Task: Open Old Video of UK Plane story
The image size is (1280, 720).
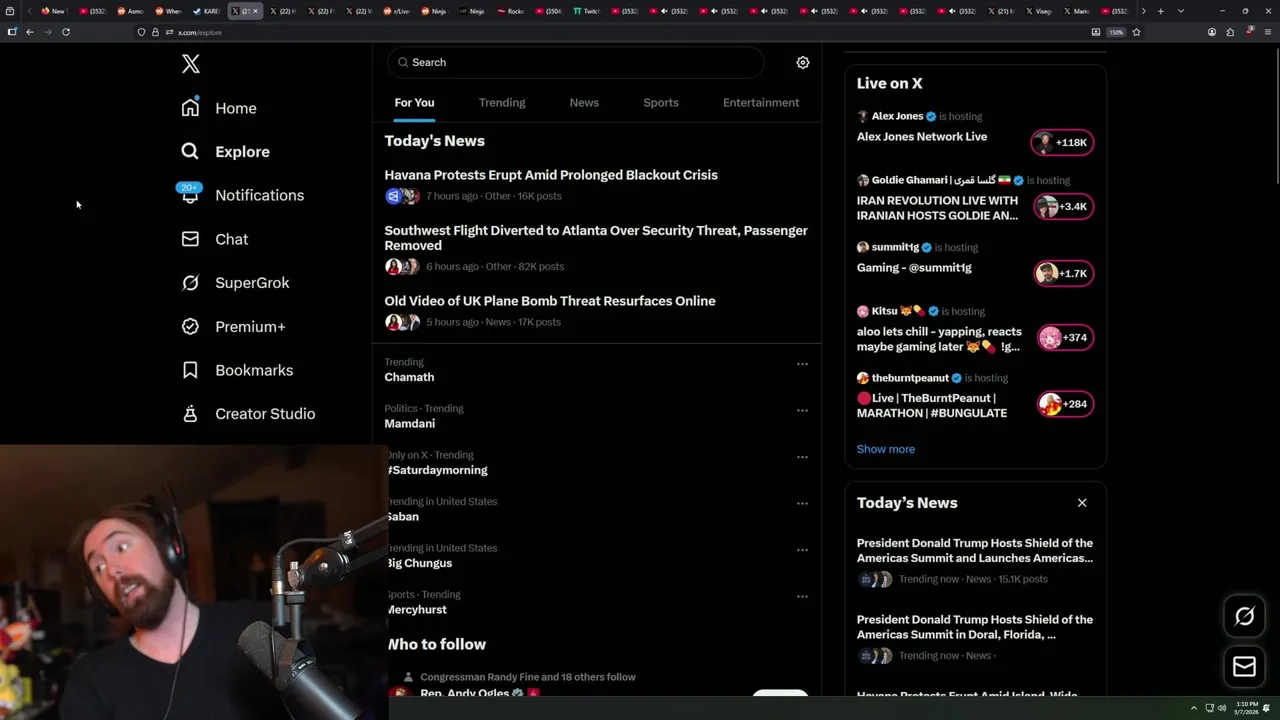Action: click(x=550, y=301)
